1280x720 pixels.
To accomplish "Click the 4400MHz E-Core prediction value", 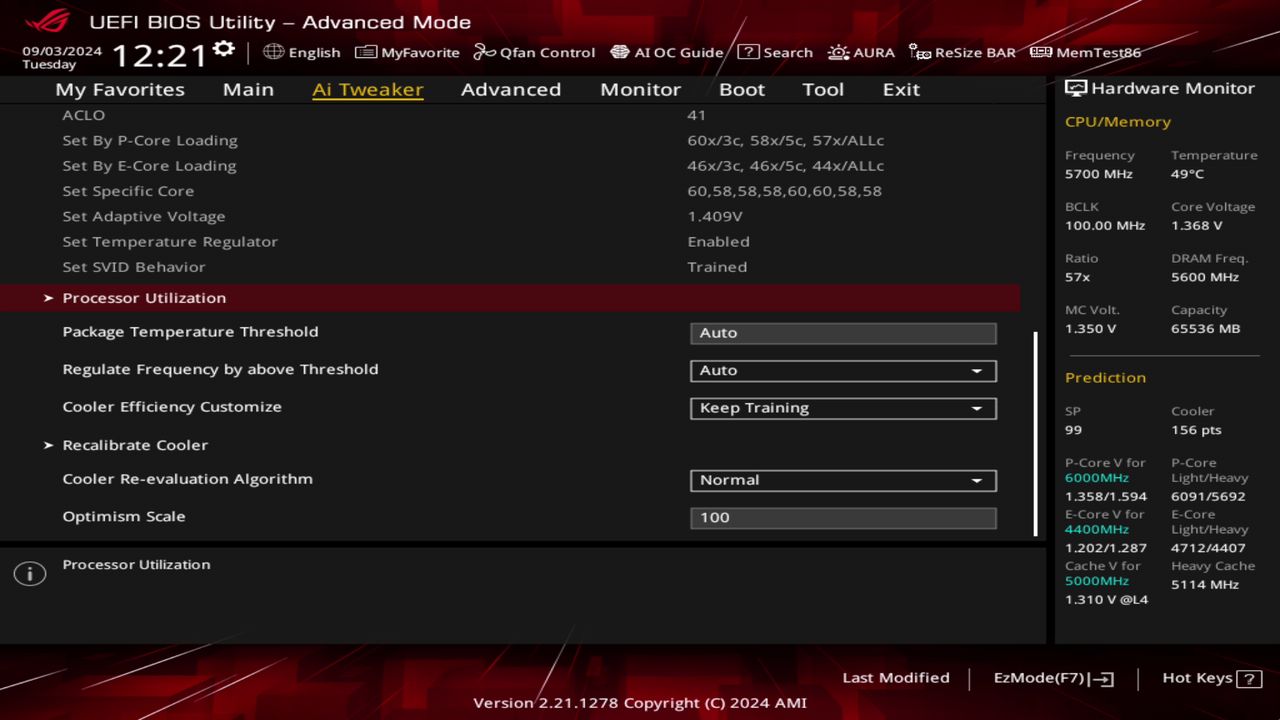I will click(x=1097, y=530).
